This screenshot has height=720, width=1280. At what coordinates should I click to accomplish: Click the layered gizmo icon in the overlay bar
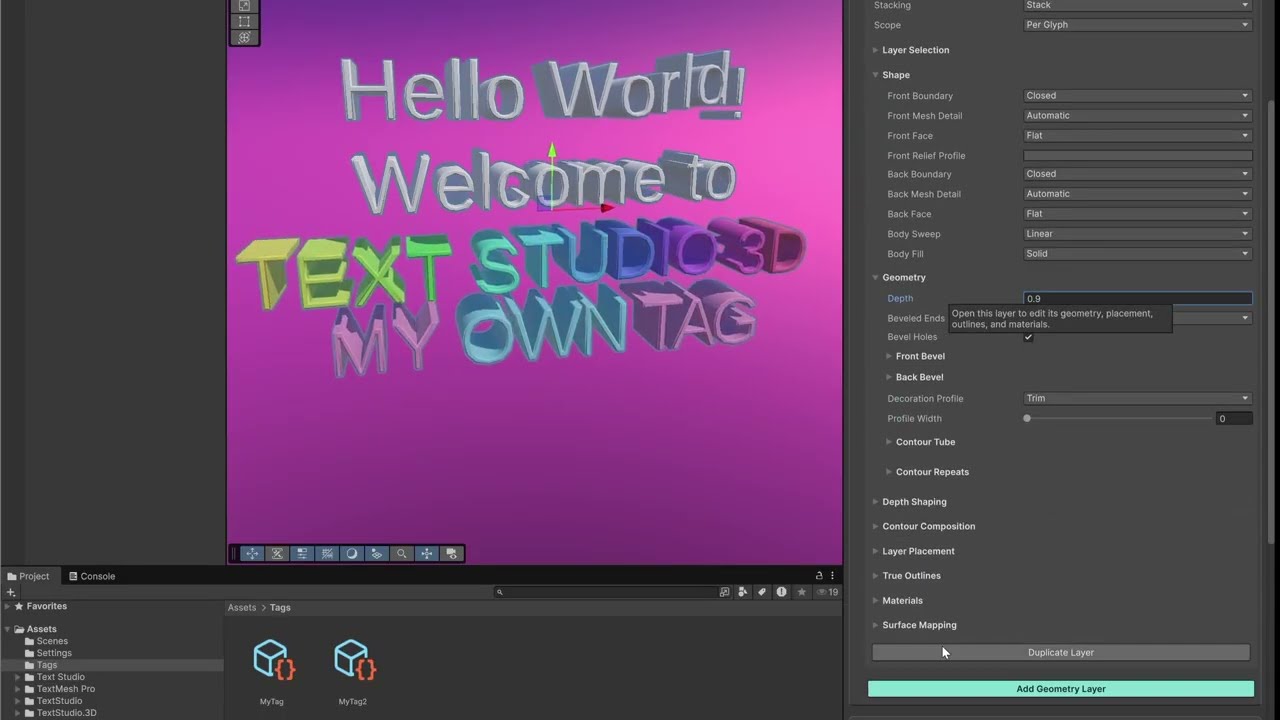pyautogui.click(x=377, y=554)
